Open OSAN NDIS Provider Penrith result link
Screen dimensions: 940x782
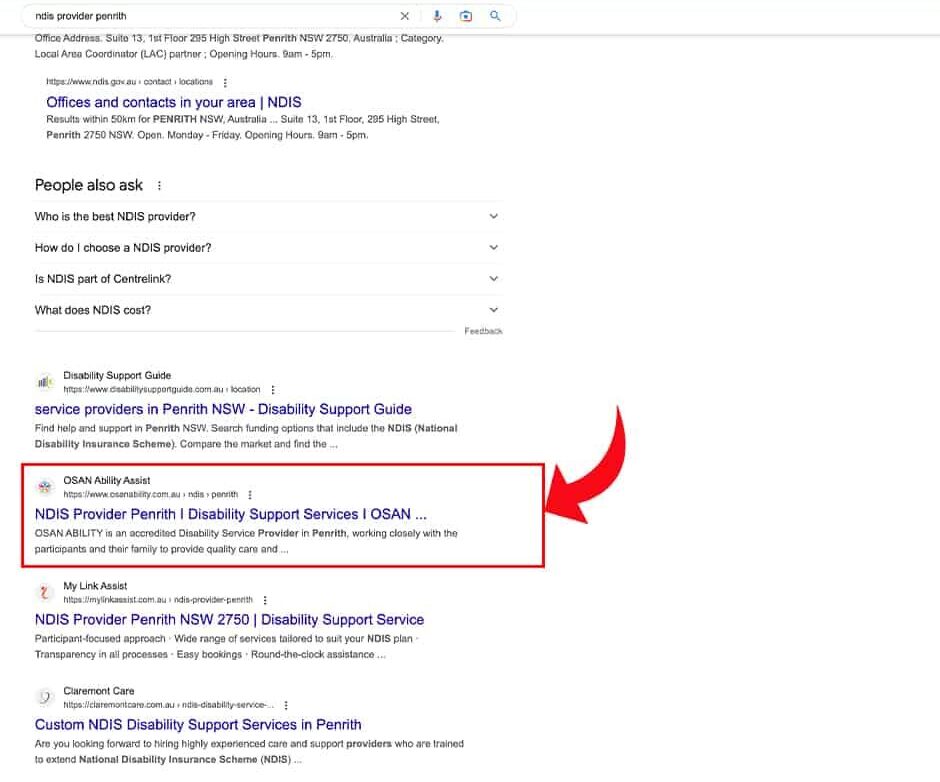pos(230,514)
